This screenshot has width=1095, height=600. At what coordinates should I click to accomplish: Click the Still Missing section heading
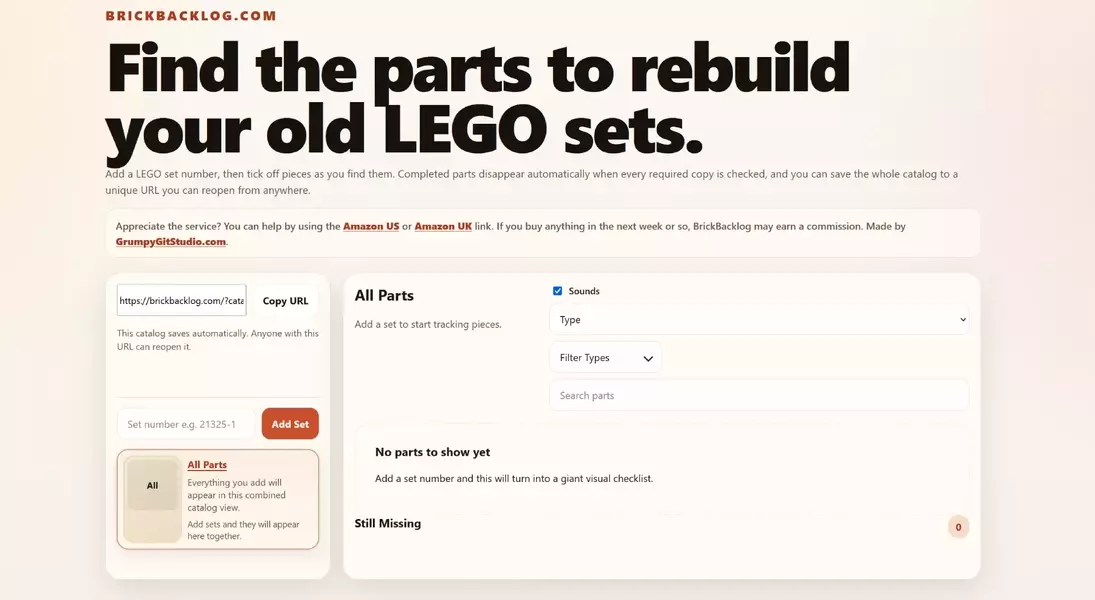tap(388, 523)
